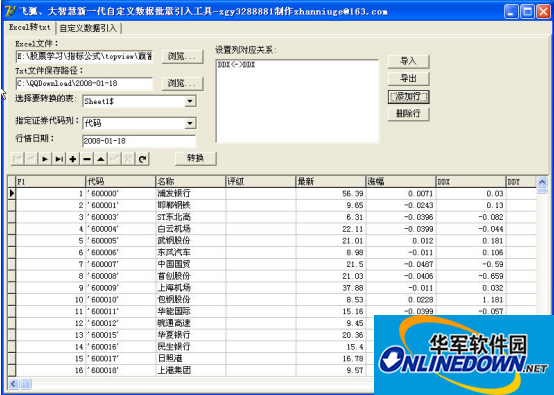Viewport: 554px width, 395px height.
Task: Select cell 上港集团
Action: (190, 370)
